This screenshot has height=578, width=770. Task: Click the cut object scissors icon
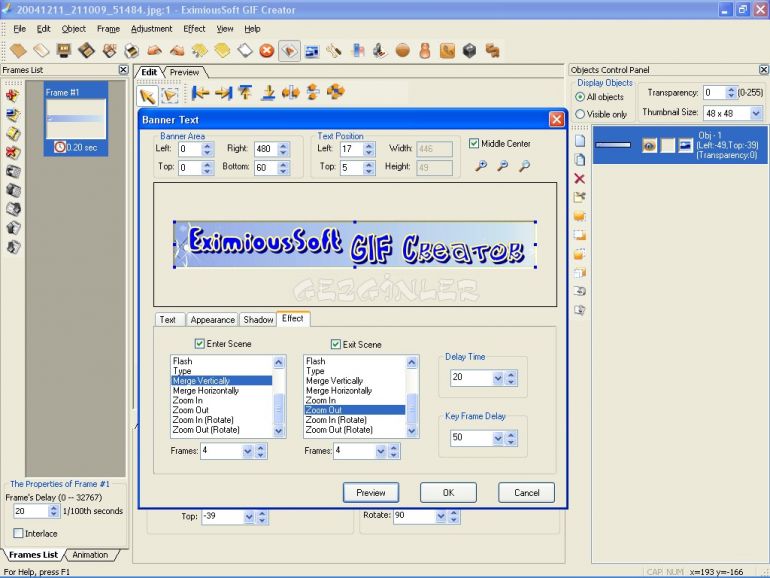pyautogui.click(x=580, y=197)
